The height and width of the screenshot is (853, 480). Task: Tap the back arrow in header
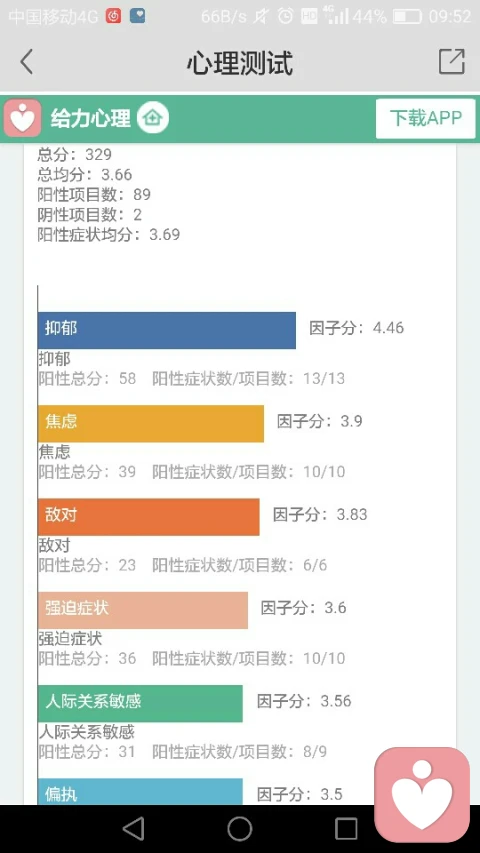[26, 61]
